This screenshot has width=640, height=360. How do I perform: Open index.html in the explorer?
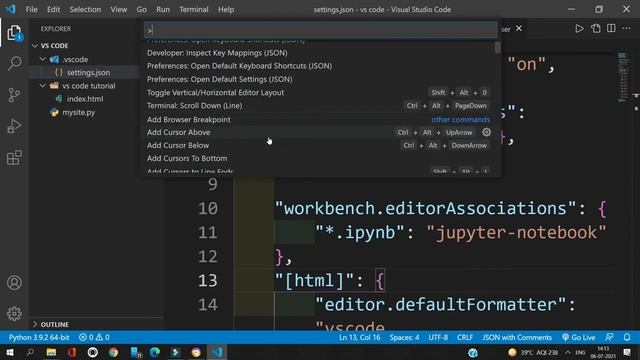84,99
